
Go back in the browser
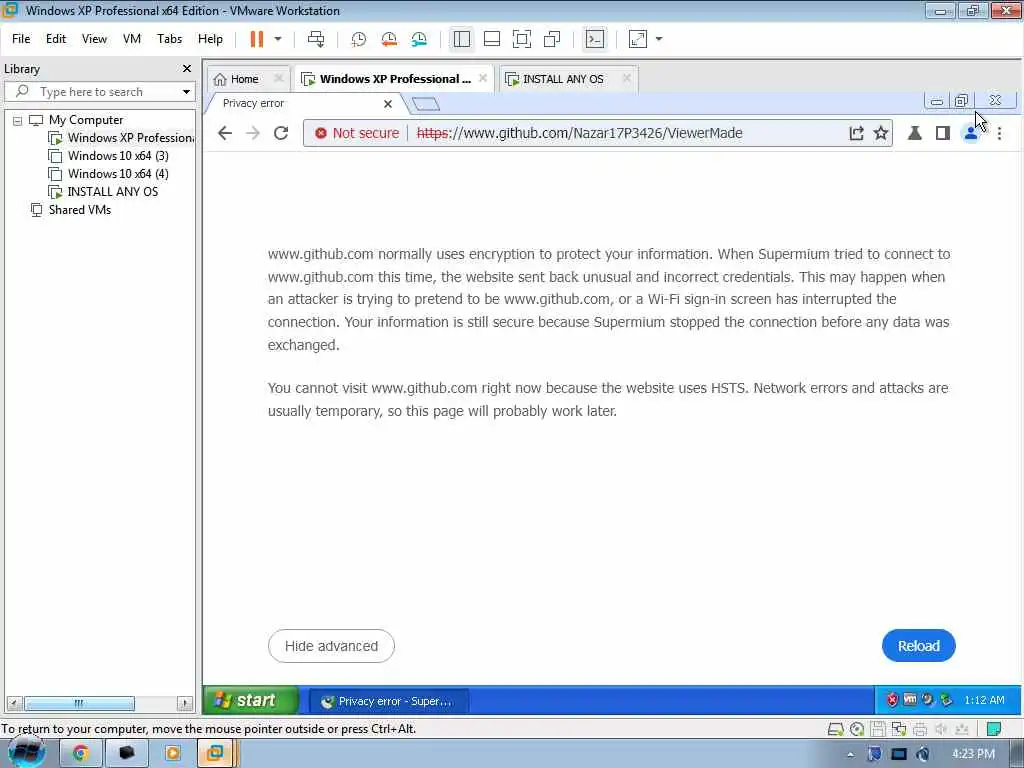[x=225, y=133]
